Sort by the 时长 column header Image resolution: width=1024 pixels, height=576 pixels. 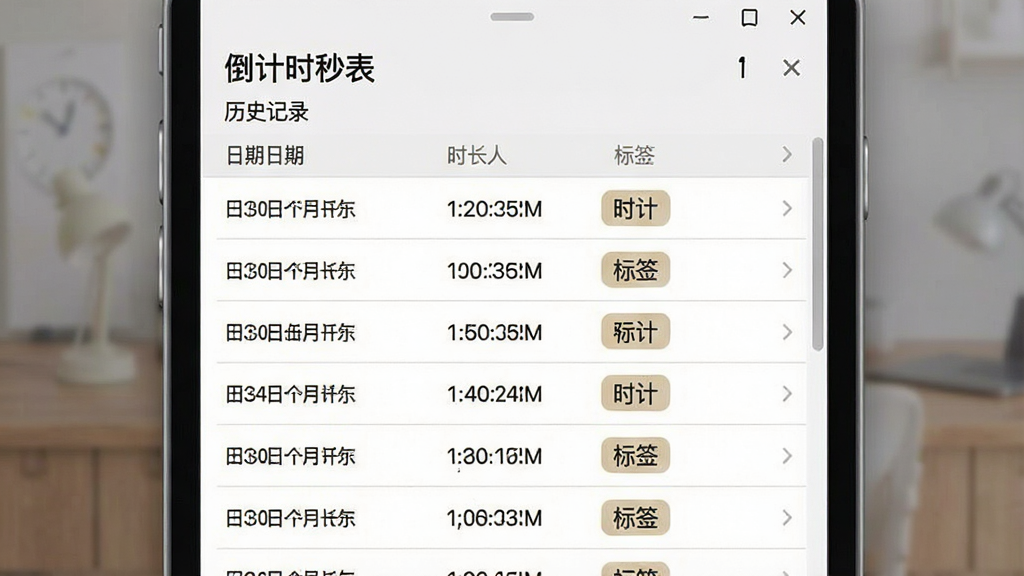pyautogui.click(x=476, y=155)
